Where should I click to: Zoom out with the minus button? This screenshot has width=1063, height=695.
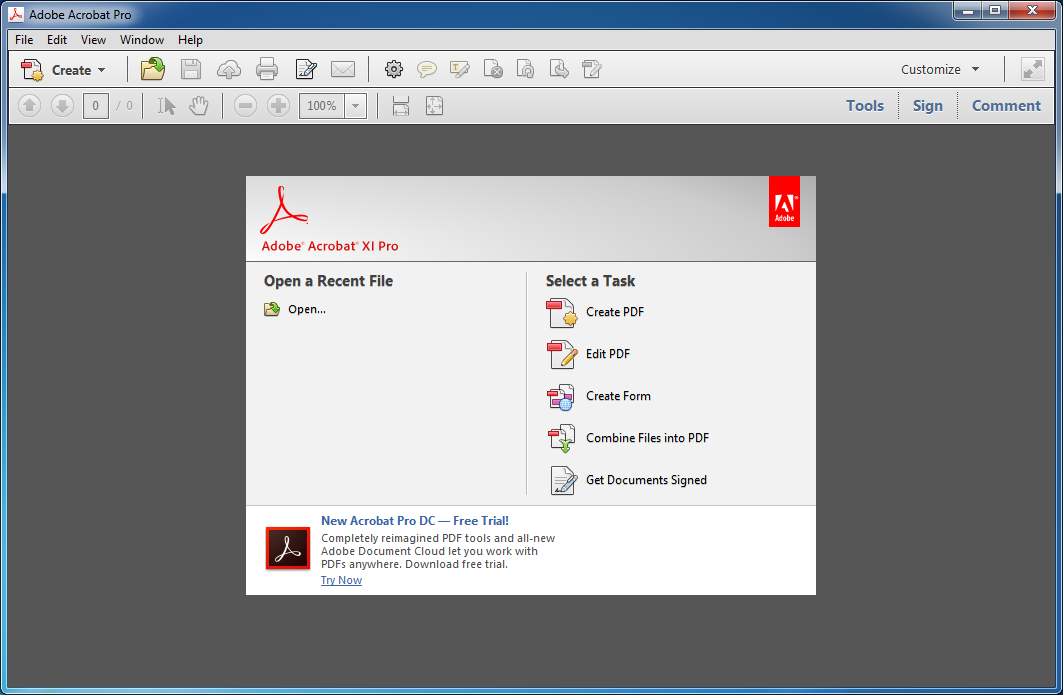tap(245, 106)
